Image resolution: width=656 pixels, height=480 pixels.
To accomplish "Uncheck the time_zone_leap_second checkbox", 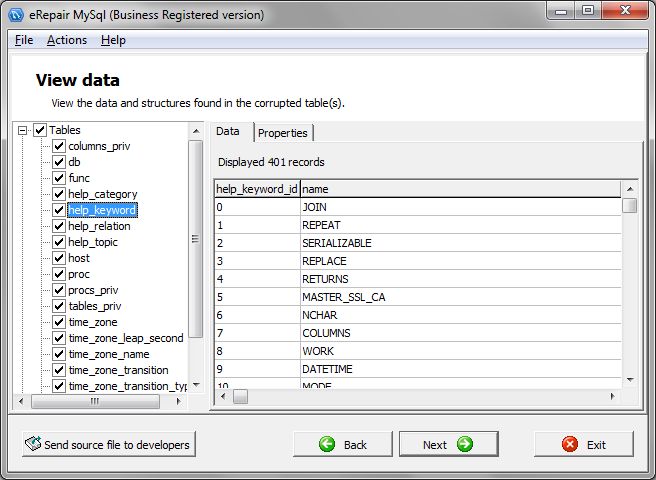I will click(59, 338).
